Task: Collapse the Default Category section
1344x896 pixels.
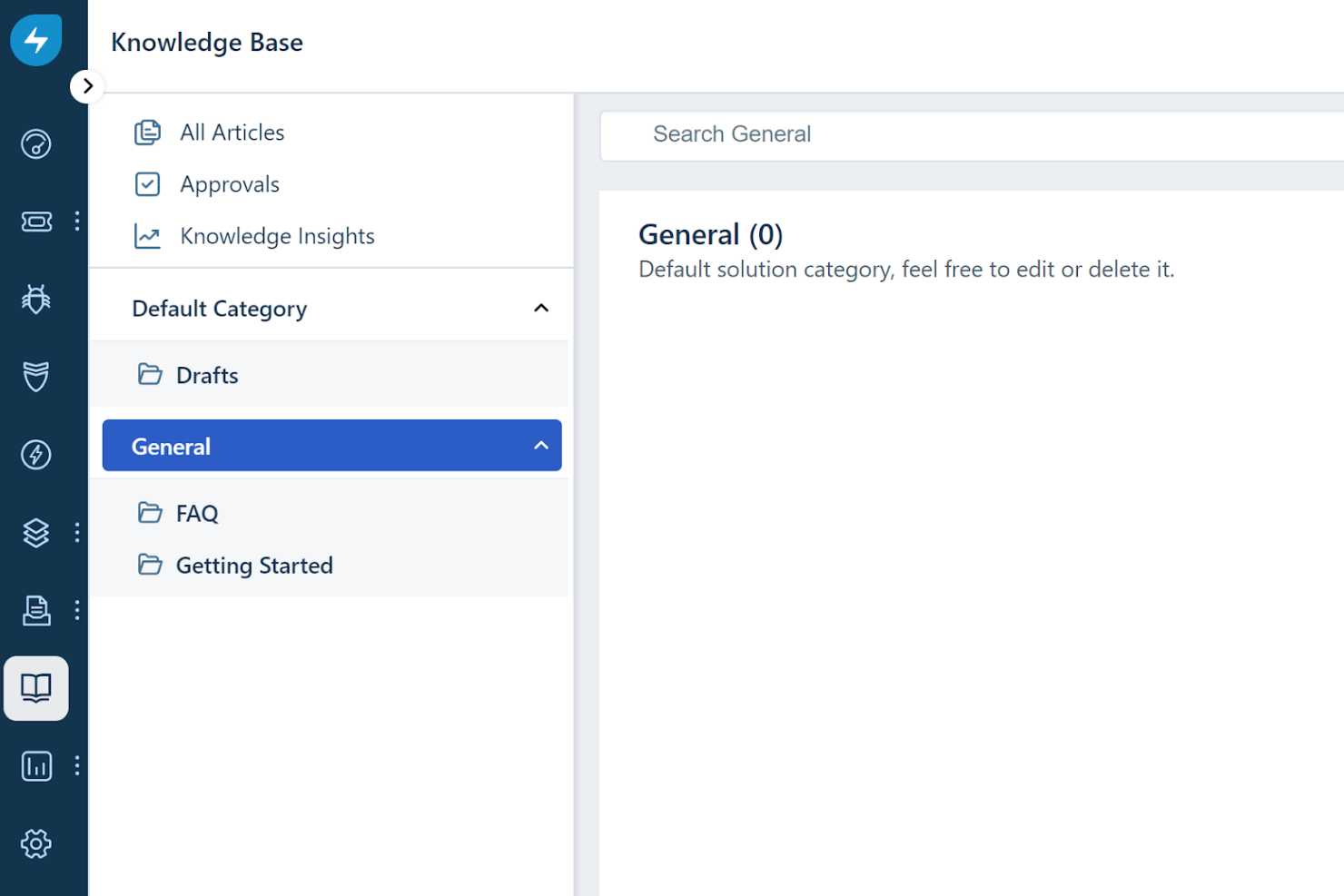Action: point(541,308)
